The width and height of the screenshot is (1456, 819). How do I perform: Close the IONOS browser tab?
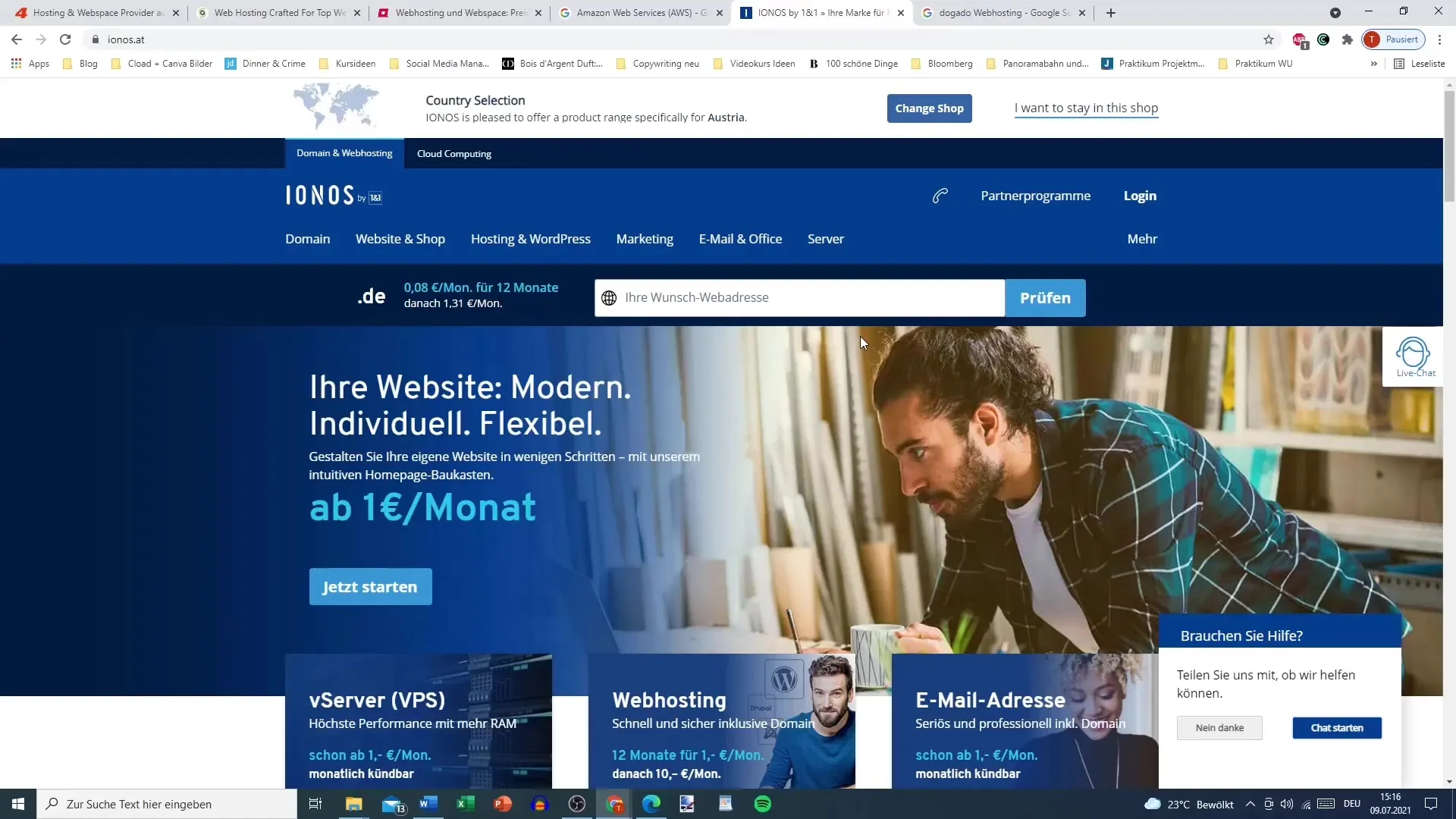[901, 13]
